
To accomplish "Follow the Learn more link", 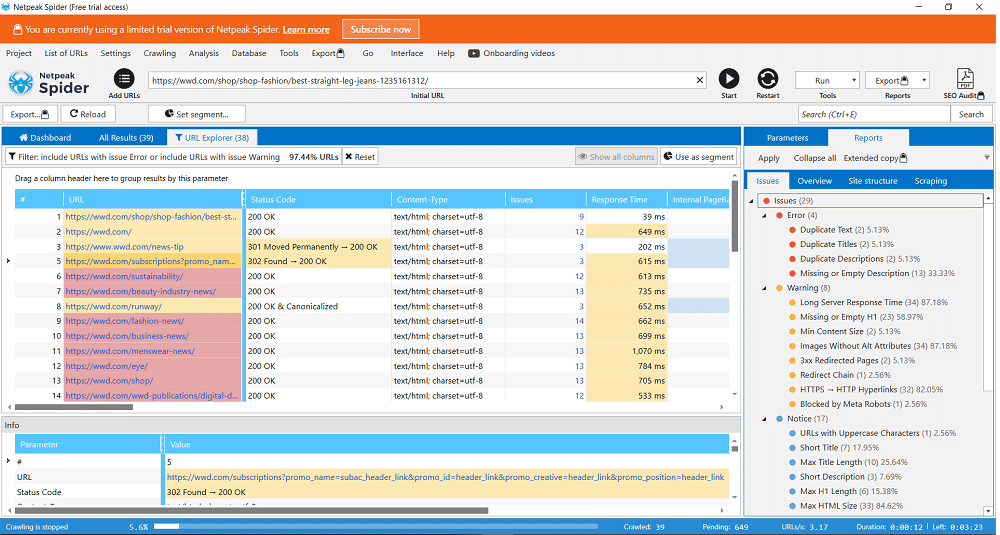I will (x=305, y=29).
